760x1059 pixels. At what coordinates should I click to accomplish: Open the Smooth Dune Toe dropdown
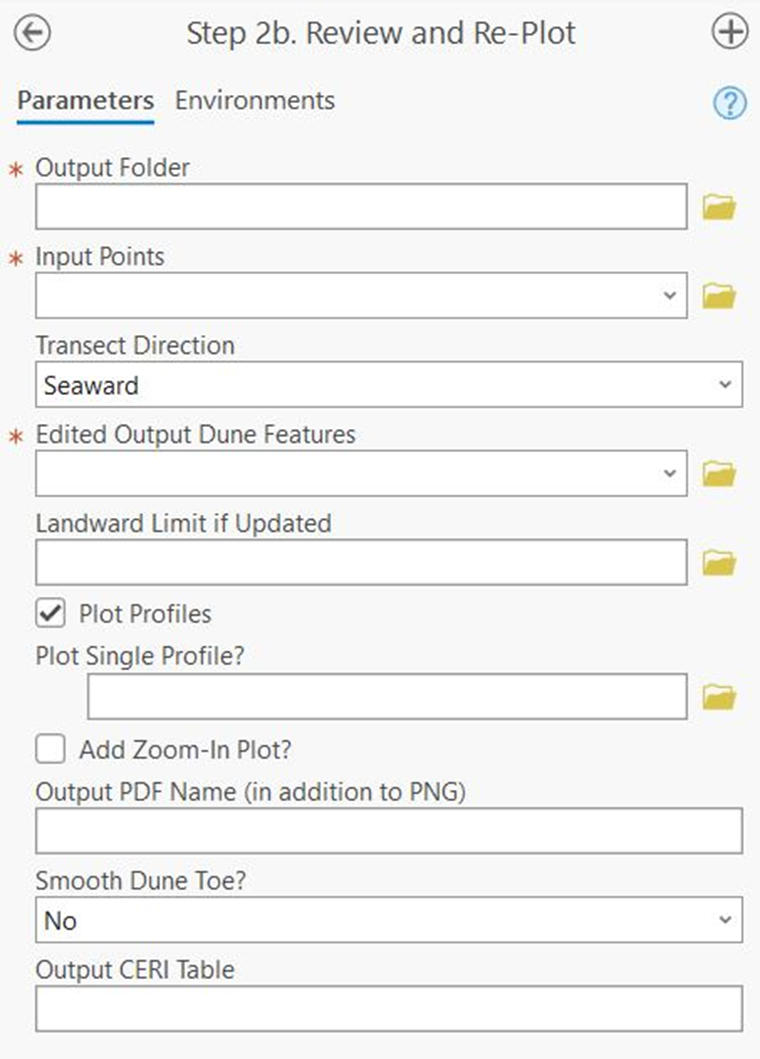(389, 920)
